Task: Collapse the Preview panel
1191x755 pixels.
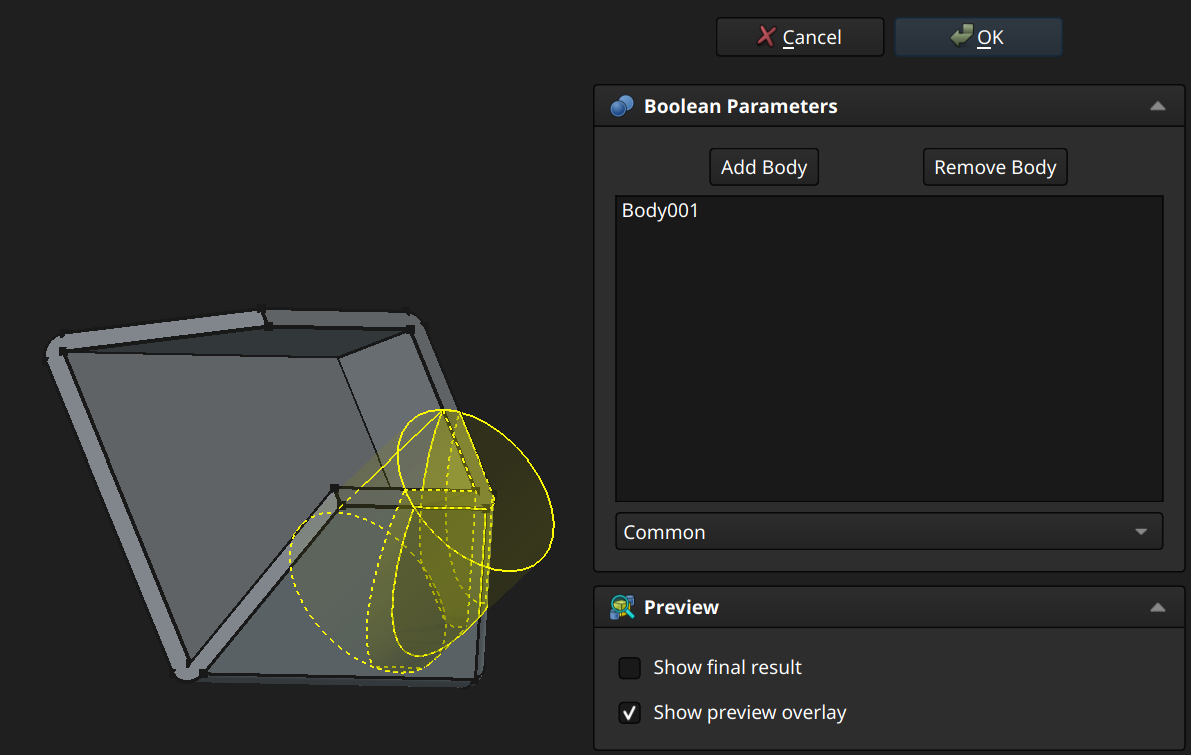Action: tap(1158, 608)
